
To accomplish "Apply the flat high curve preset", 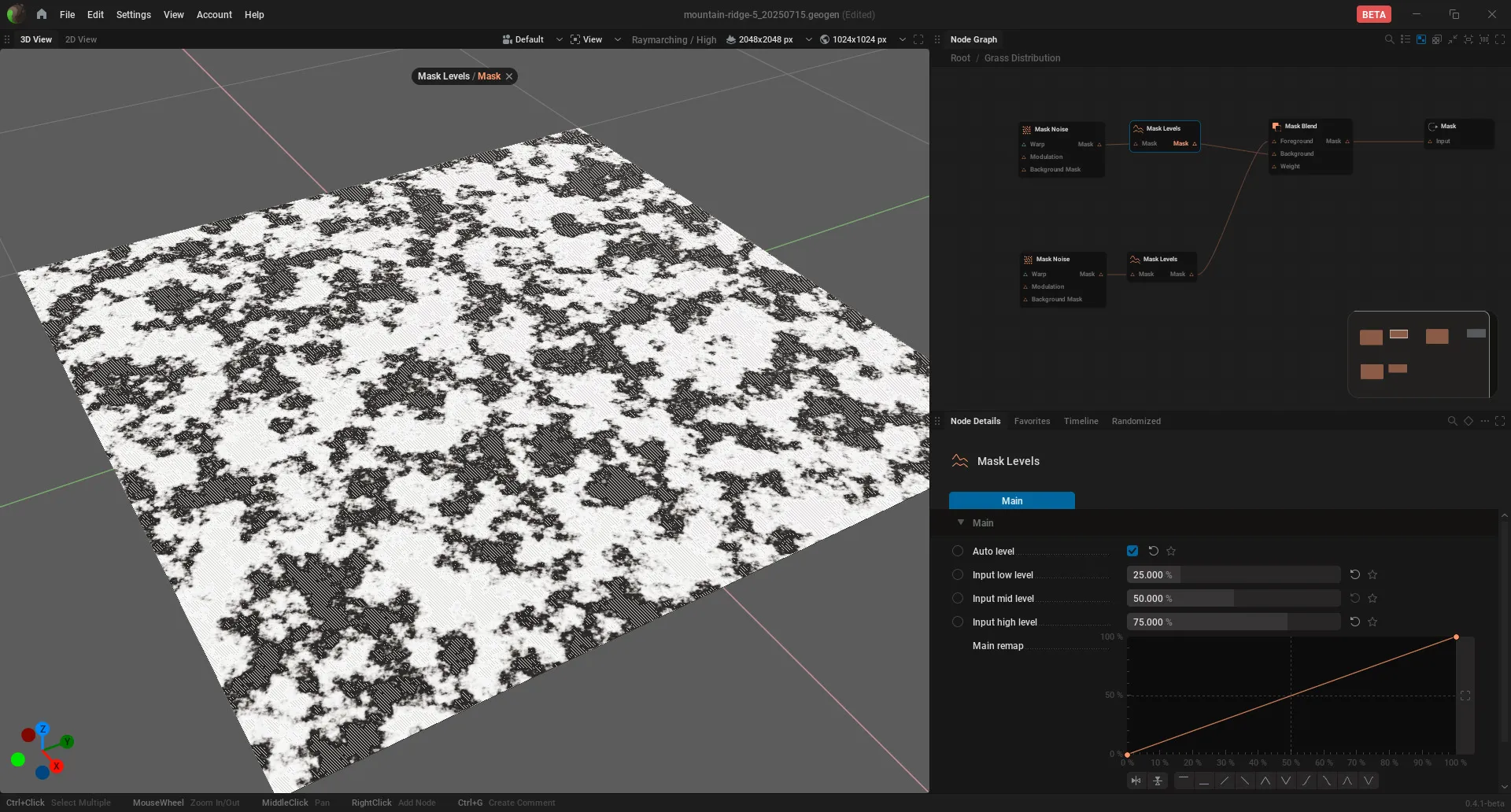I will [1184, 781].
